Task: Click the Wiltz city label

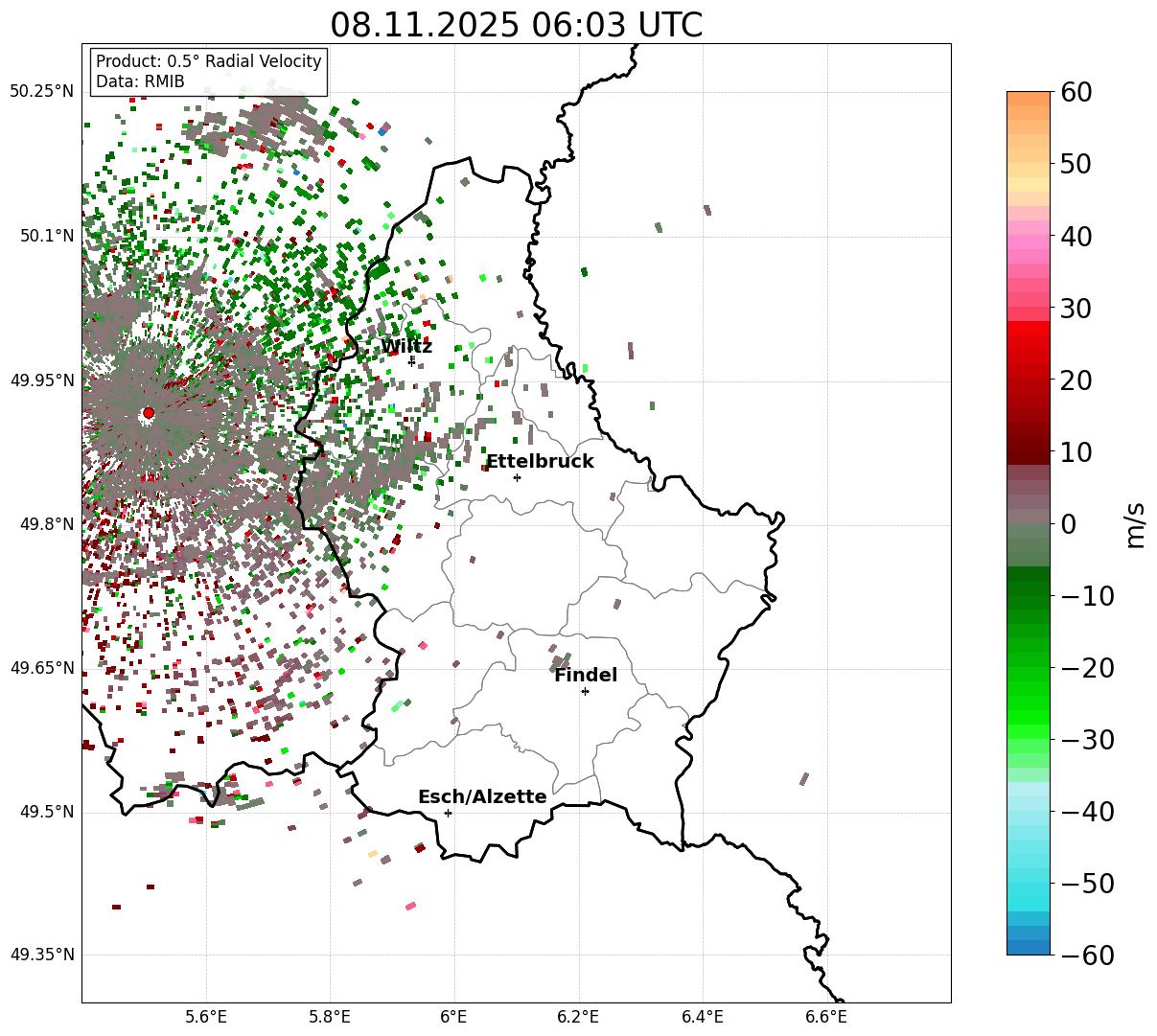Action: (x=406, y=346)
